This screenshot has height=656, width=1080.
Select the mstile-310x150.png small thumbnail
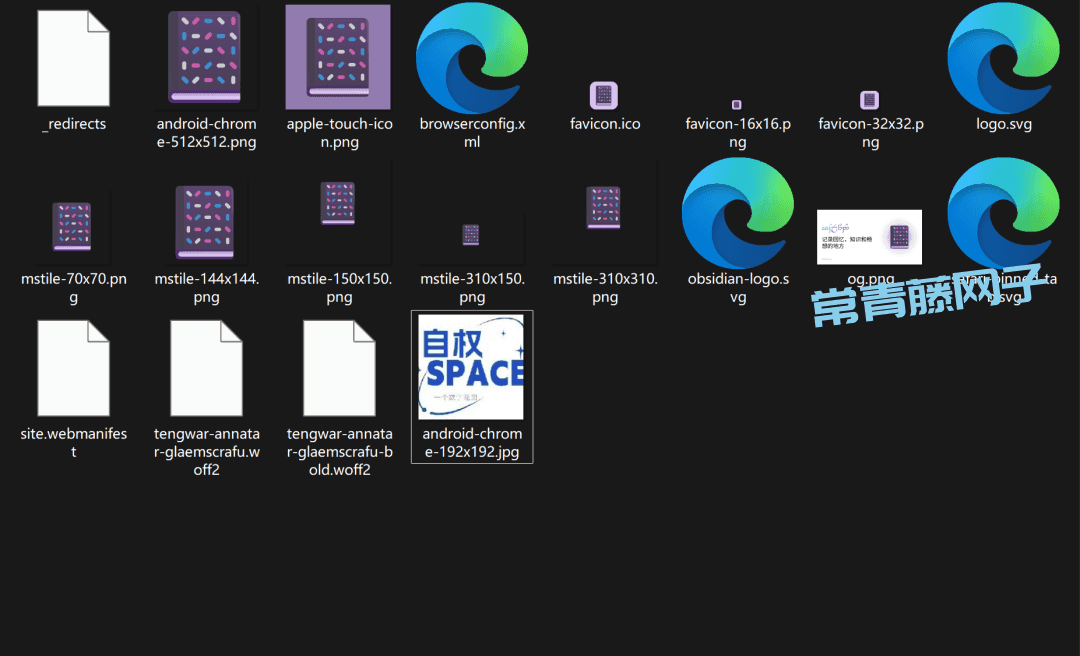(470, 235)
